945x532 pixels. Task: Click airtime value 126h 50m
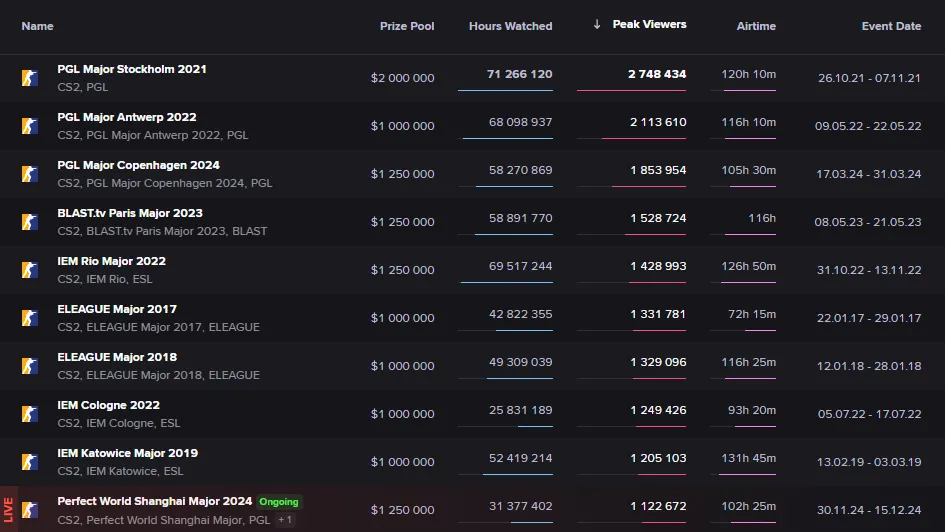749,266
